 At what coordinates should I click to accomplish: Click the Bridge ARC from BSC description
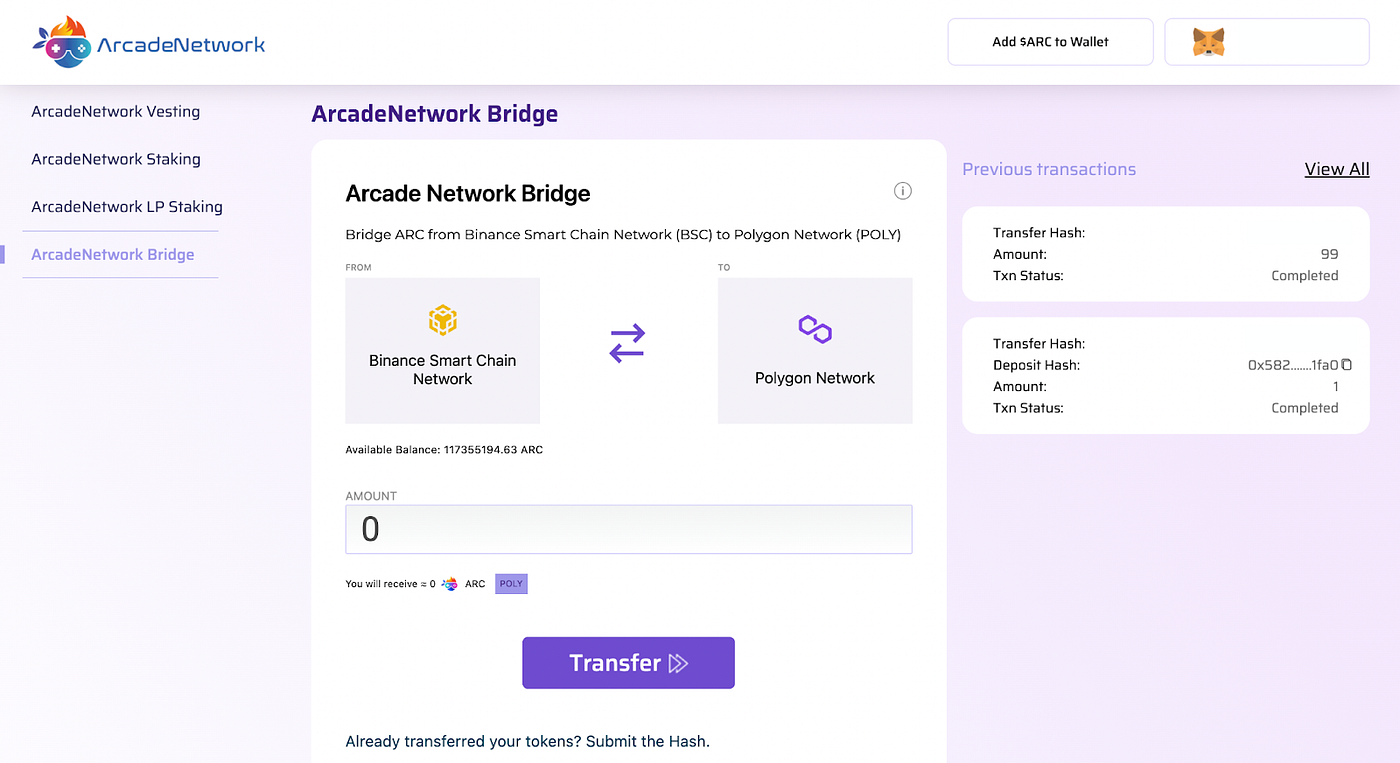[623, 235]
